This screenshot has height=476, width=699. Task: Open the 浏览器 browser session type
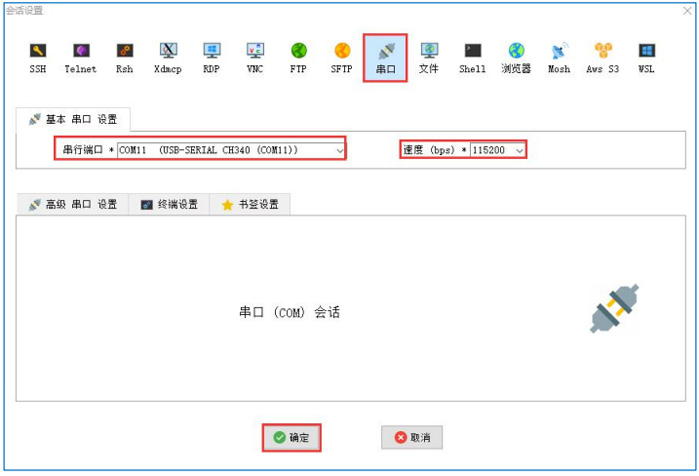tap(516, 58)
